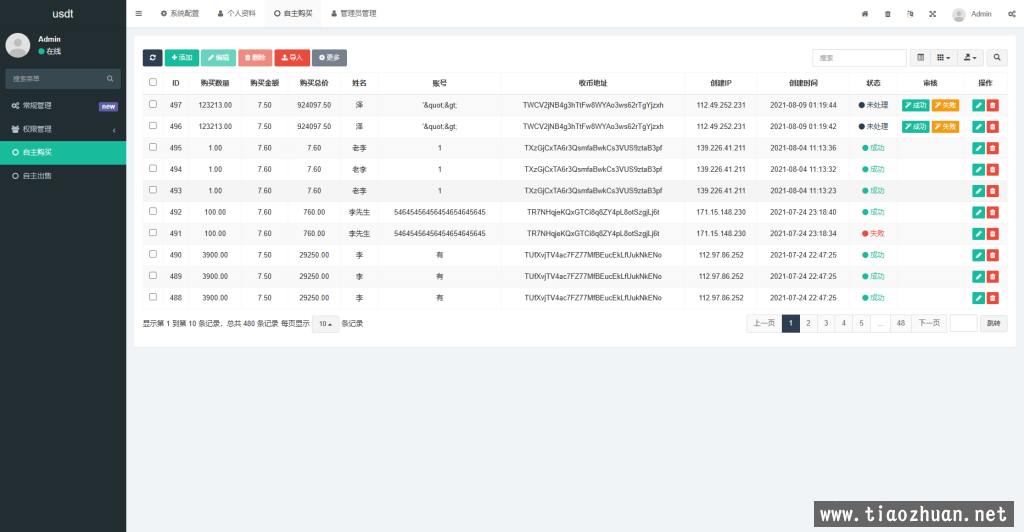
Task: Focus the table search input field
Action: click(x=859, y=57)
